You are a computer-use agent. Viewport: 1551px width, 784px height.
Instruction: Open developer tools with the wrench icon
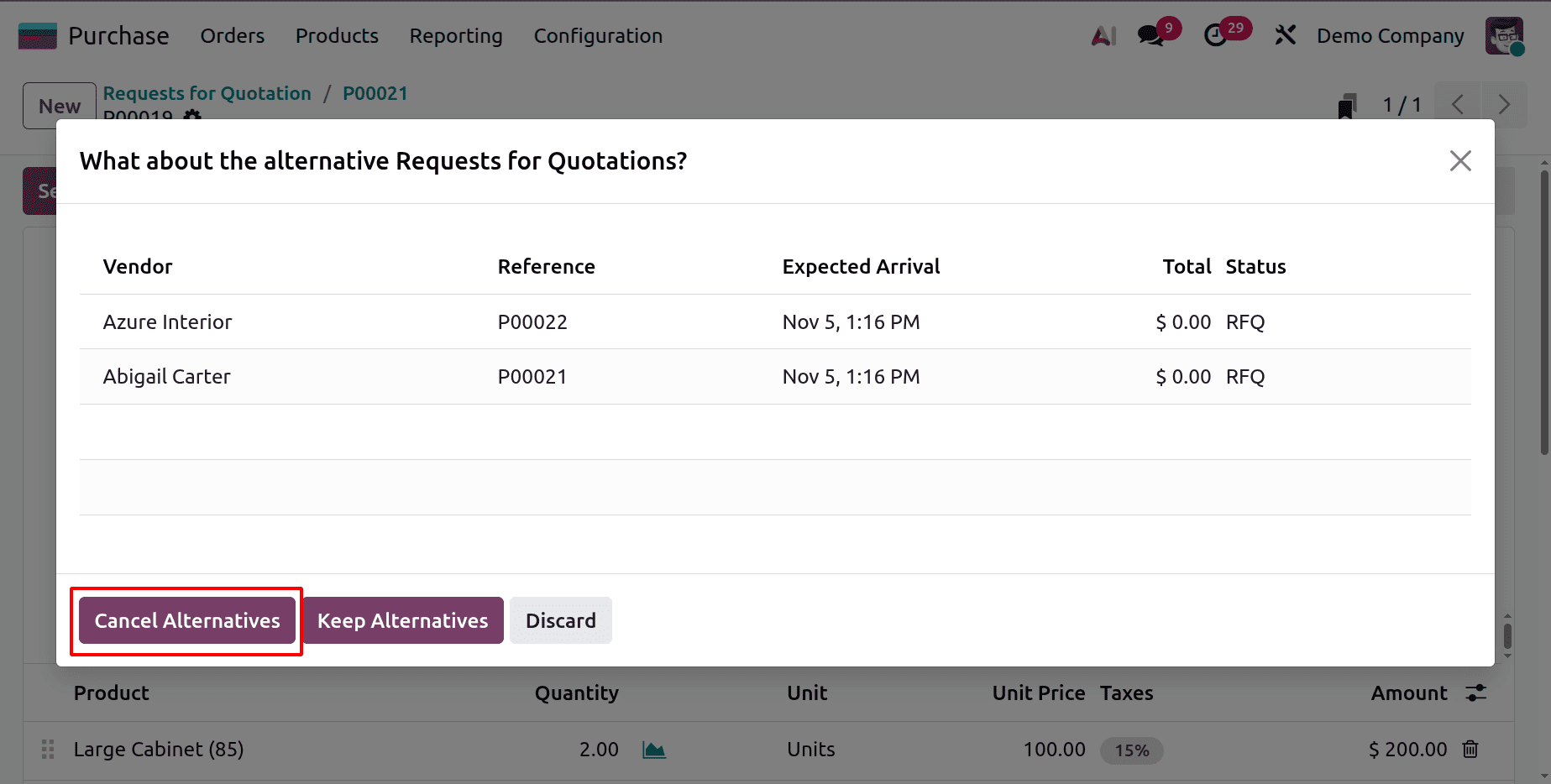click(1286, 35)
